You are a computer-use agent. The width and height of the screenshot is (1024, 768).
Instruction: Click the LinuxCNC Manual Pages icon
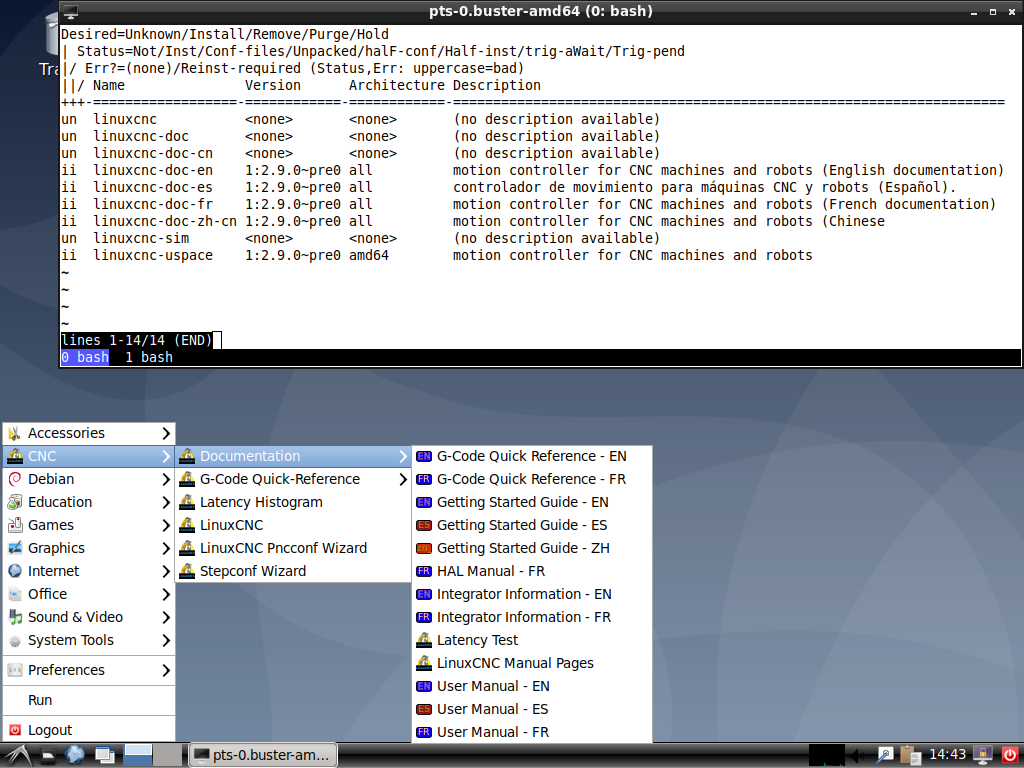[x=424, y=663]
